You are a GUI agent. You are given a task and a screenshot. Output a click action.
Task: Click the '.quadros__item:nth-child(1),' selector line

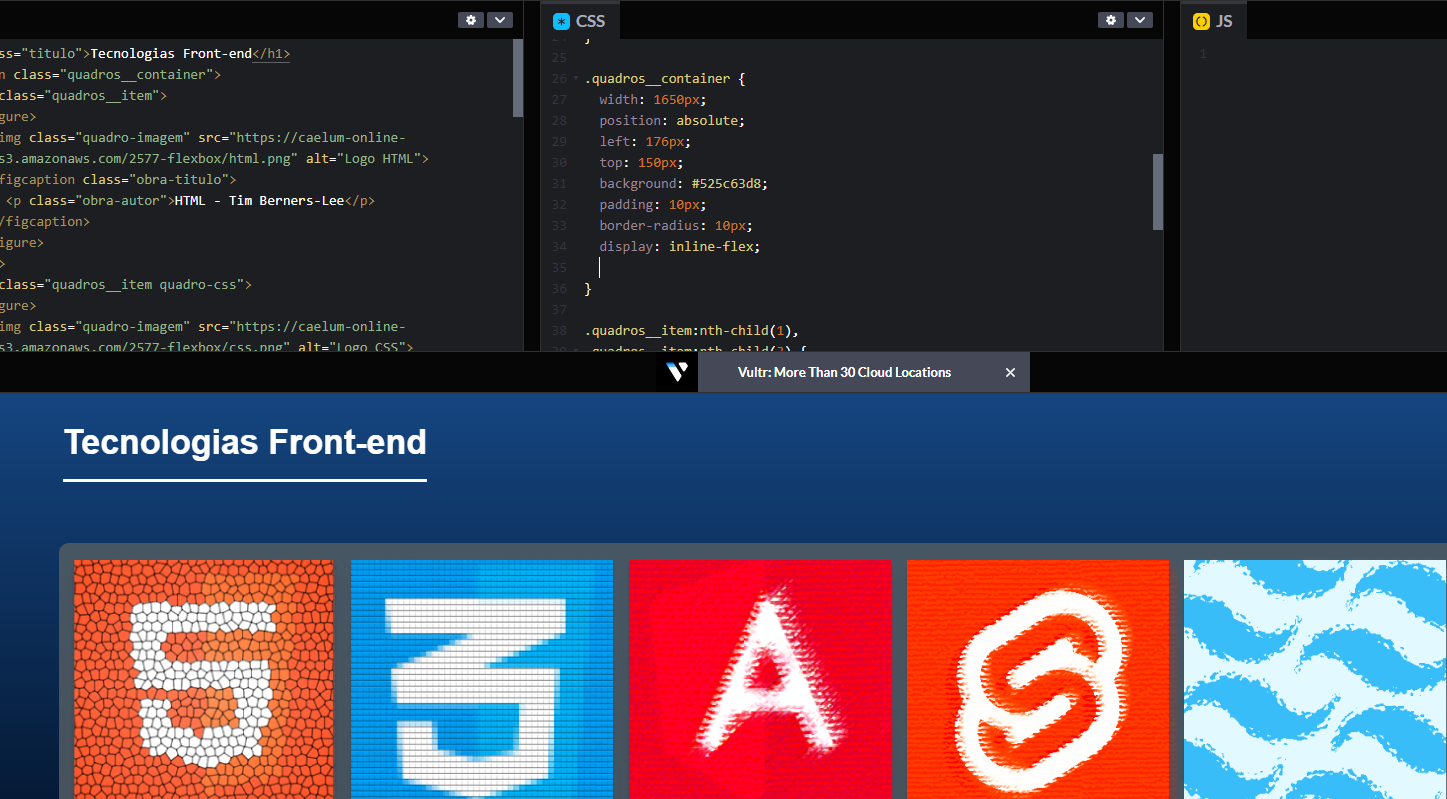(x=692, y=330)
